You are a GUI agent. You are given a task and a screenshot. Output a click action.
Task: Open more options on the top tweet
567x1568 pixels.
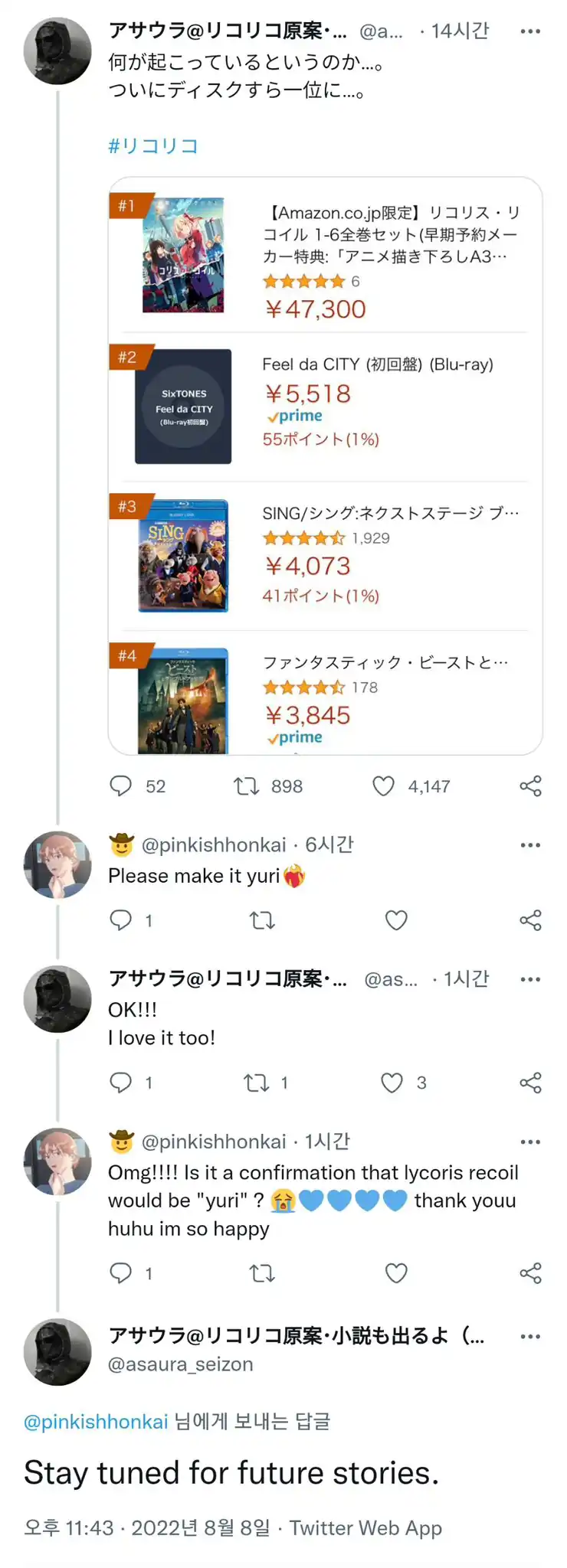tap(530, 31)
